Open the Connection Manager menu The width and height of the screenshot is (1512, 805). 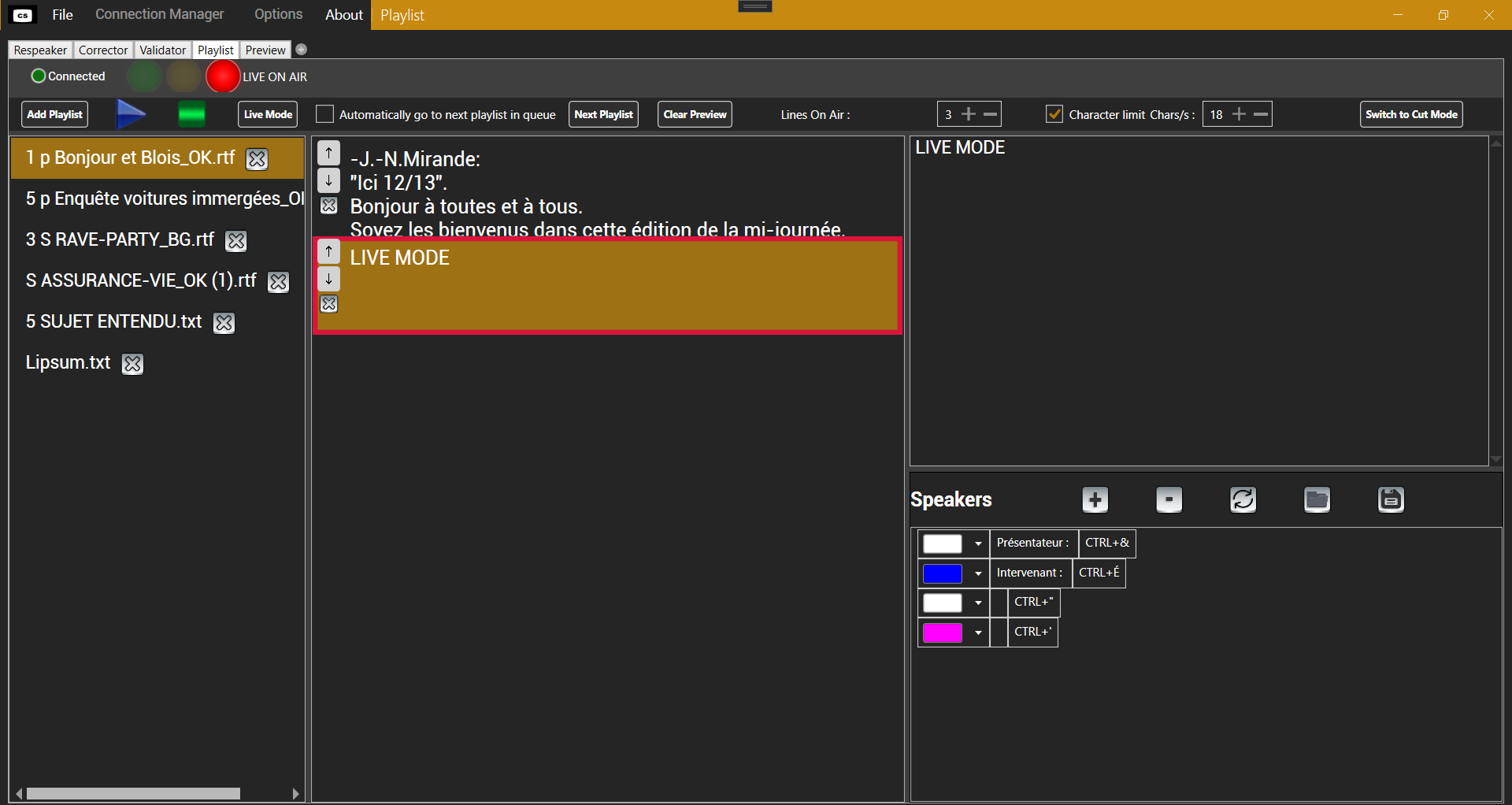click(159, 14)
